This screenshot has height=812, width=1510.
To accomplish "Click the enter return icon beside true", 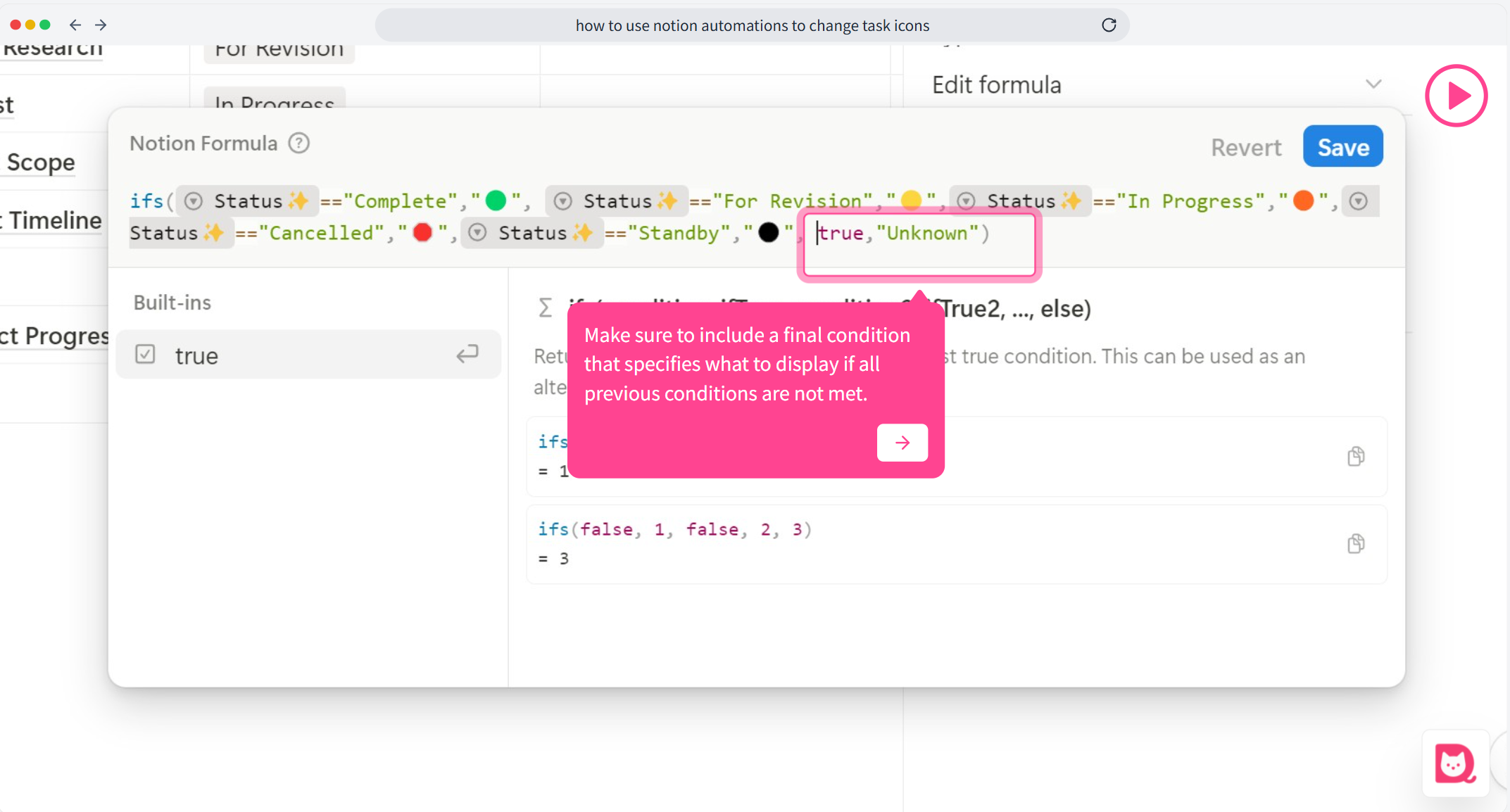I will point(467,354).
